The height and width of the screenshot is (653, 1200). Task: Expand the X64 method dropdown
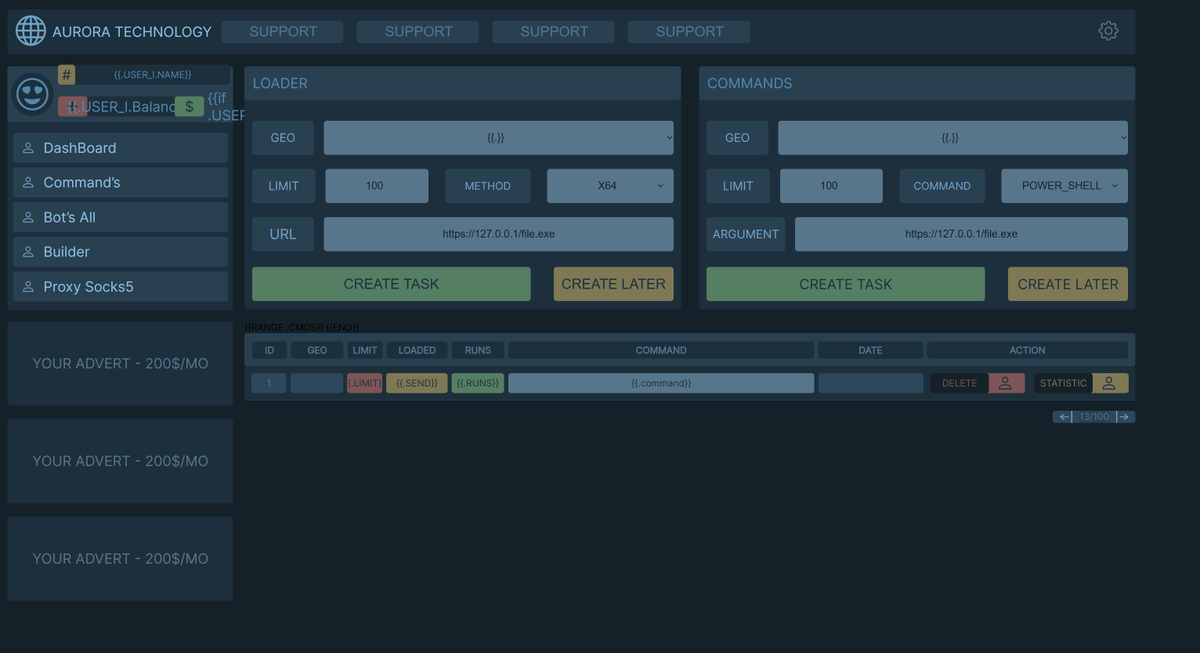click(x=610, y=186)
